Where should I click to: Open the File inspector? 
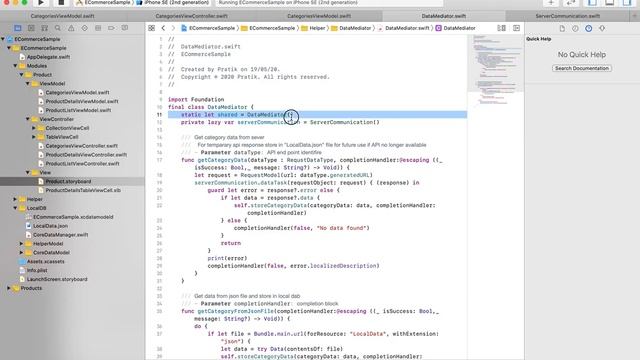(562, 29)
